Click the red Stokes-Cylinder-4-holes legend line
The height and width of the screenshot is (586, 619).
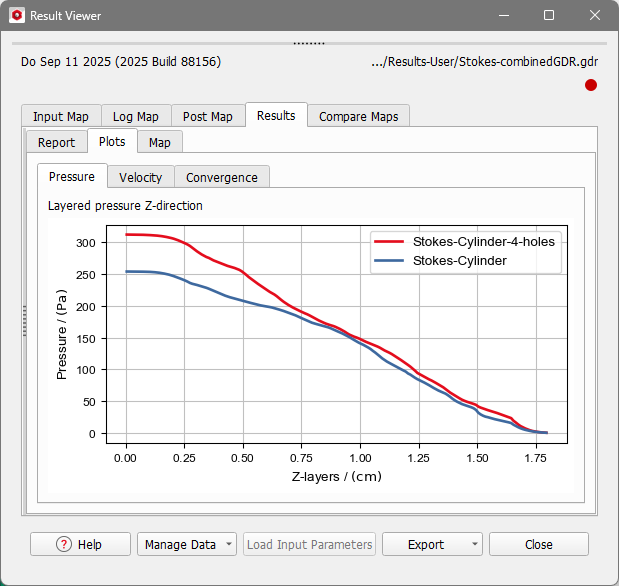[389, 241]
